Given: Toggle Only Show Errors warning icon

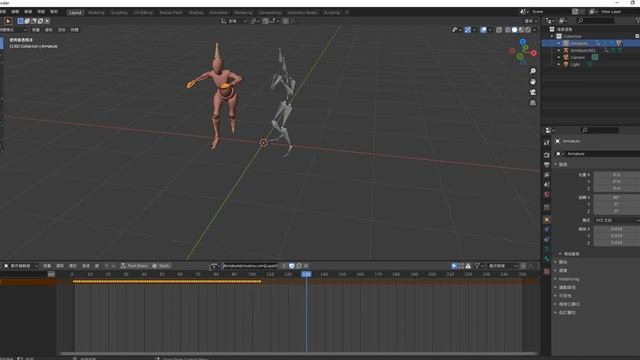Looking at the screenshot, I should coord(468,266).
